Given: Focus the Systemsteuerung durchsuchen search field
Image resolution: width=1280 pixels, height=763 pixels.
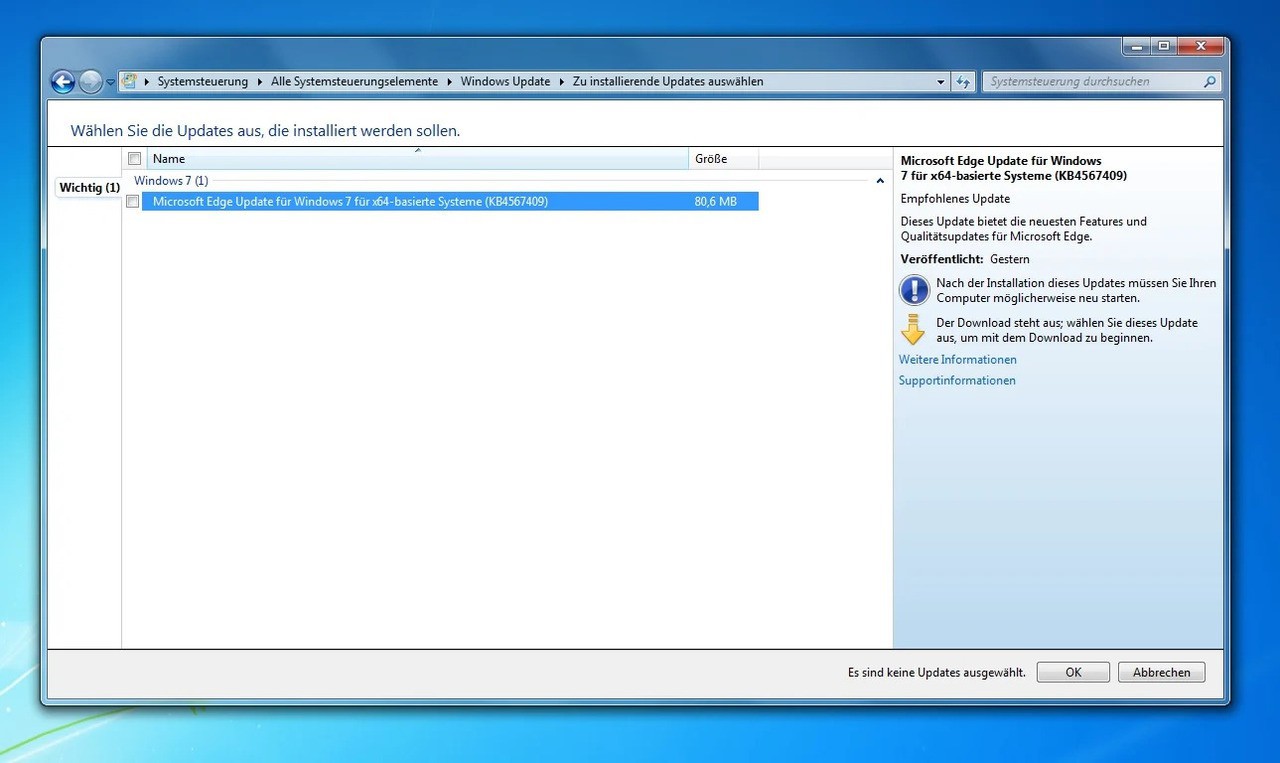Looking at the screenshot, I should [x=1090, y=82].
